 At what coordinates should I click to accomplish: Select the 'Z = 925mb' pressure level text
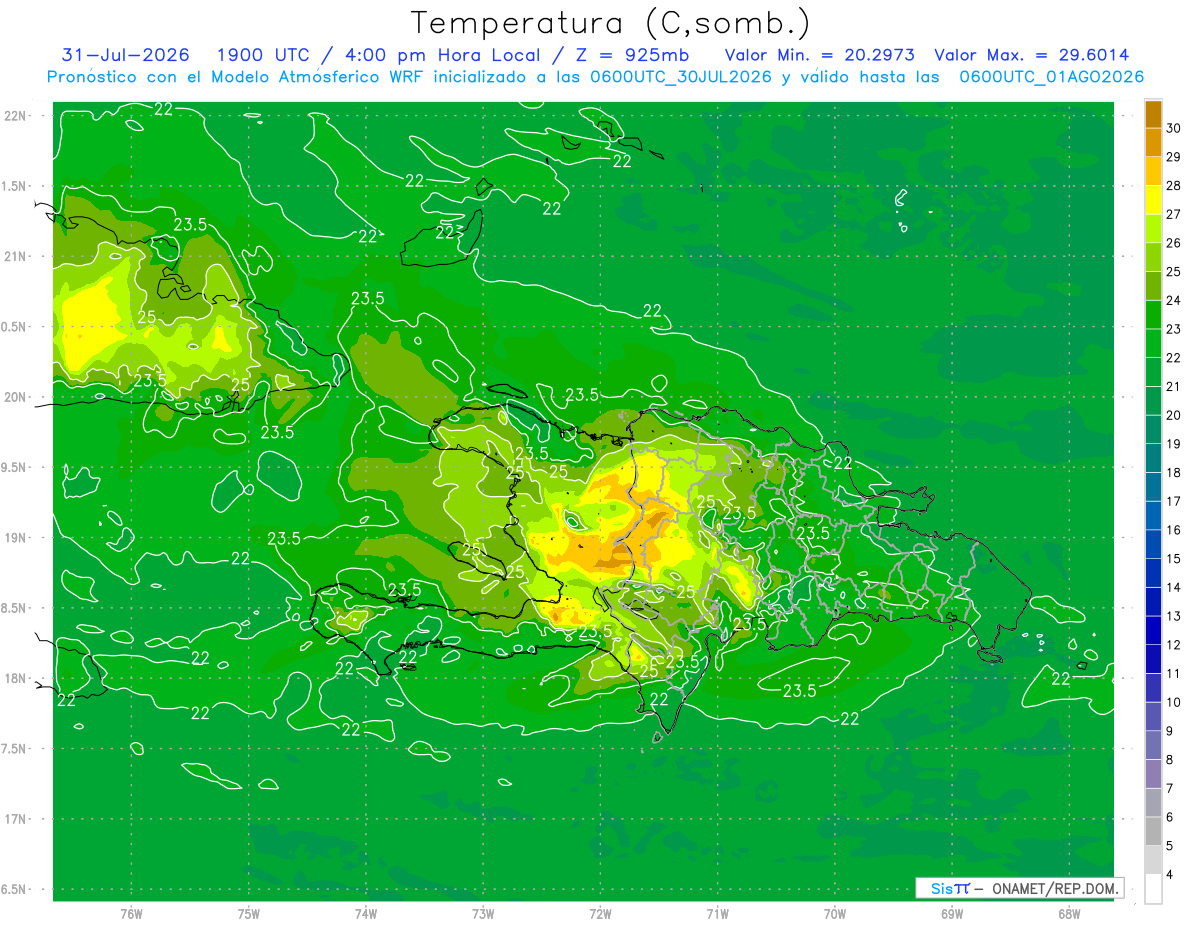629,55
